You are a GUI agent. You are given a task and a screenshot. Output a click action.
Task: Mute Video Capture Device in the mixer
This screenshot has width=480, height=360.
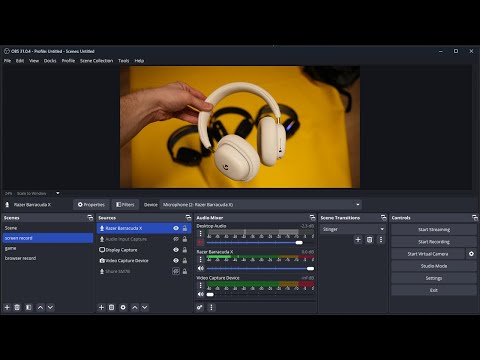click(x=200, y=294)
